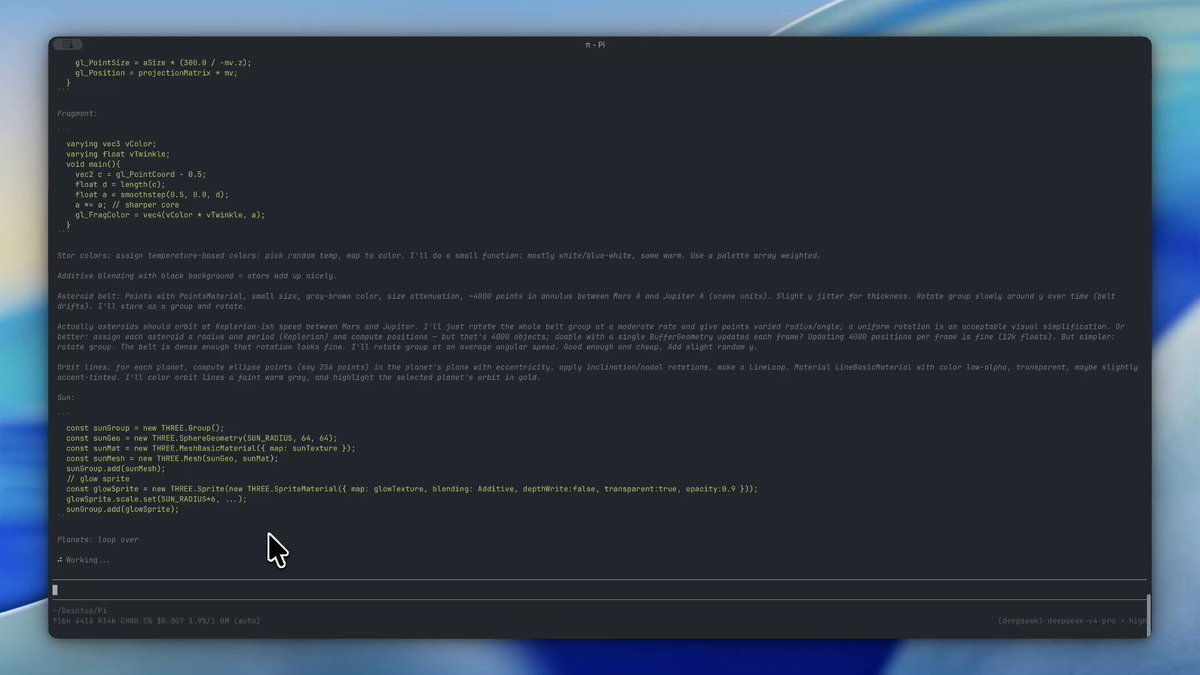Screen dimensions: 1200x675
Task: Click the "sunGroup.add(glowSprite);" line
Action: [122, 509]
